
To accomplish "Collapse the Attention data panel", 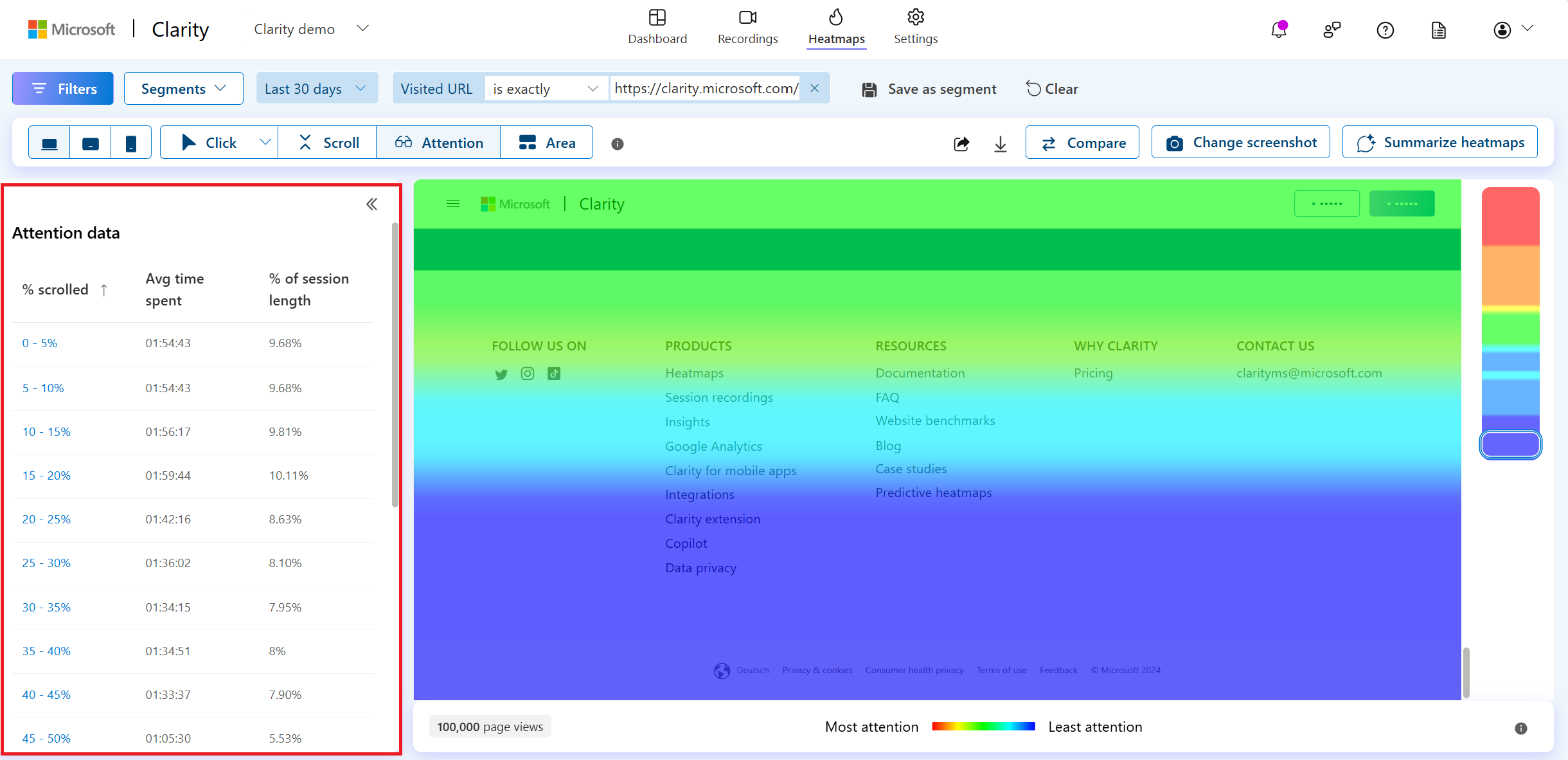I will click(x=371, y=204).
